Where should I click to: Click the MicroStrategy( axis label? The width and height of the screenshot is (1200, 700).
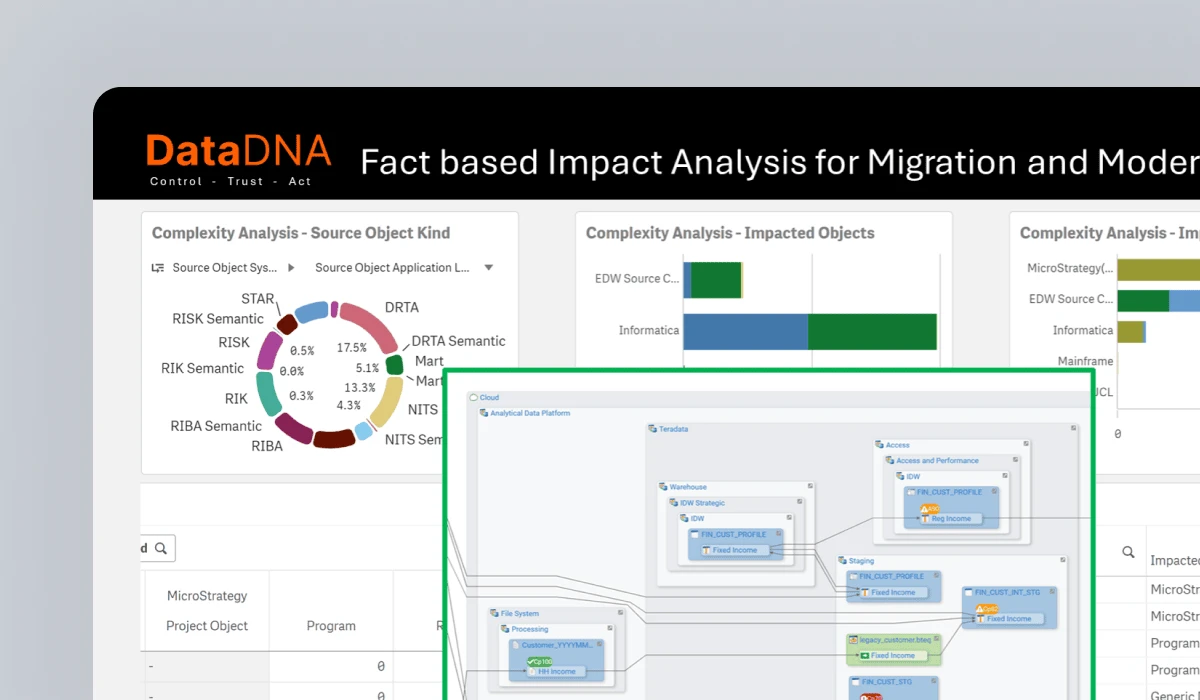[x=1070, y=268]
